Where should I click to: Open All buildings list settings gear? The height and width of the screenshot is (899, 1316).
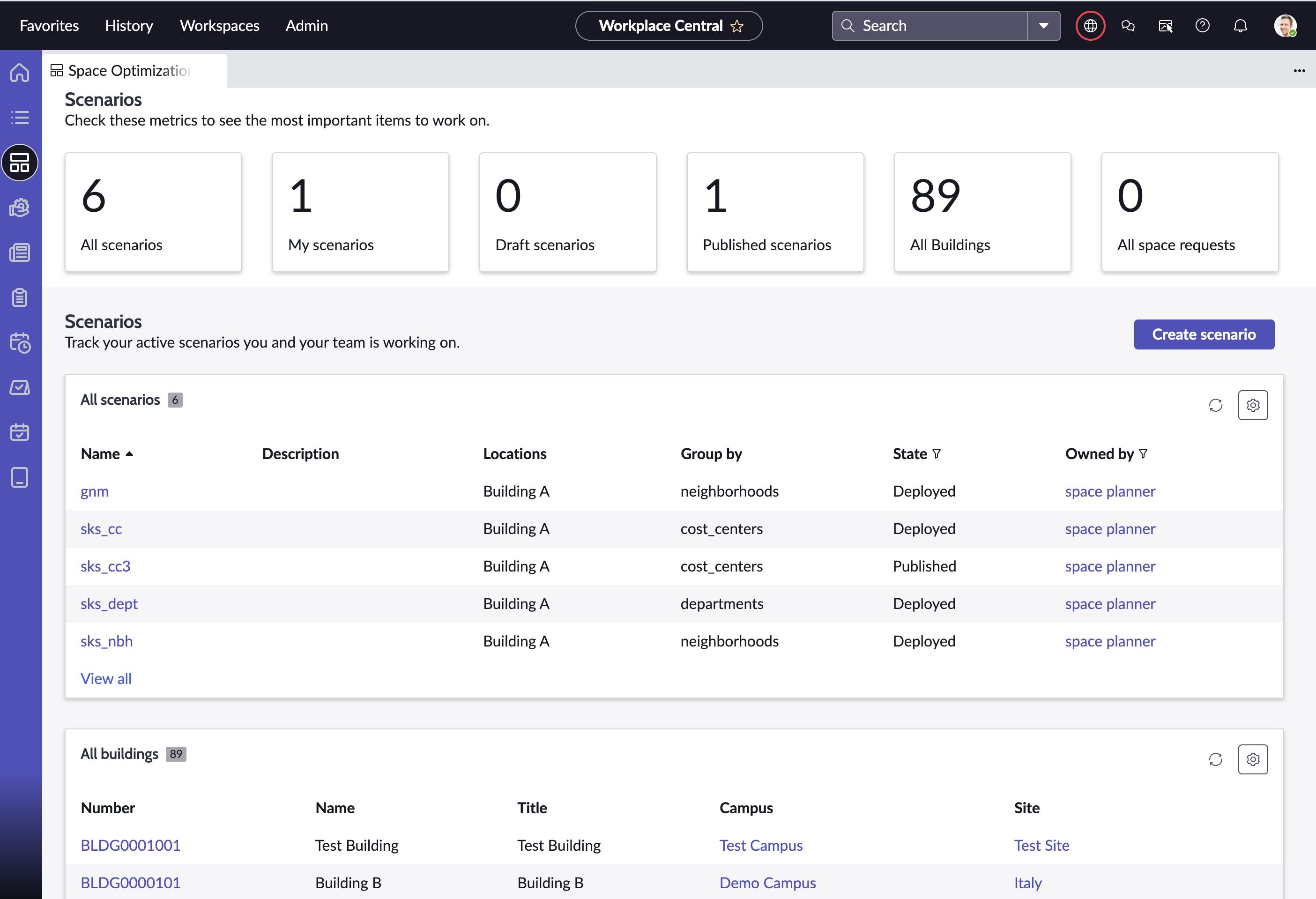[x=1253, y=759]
